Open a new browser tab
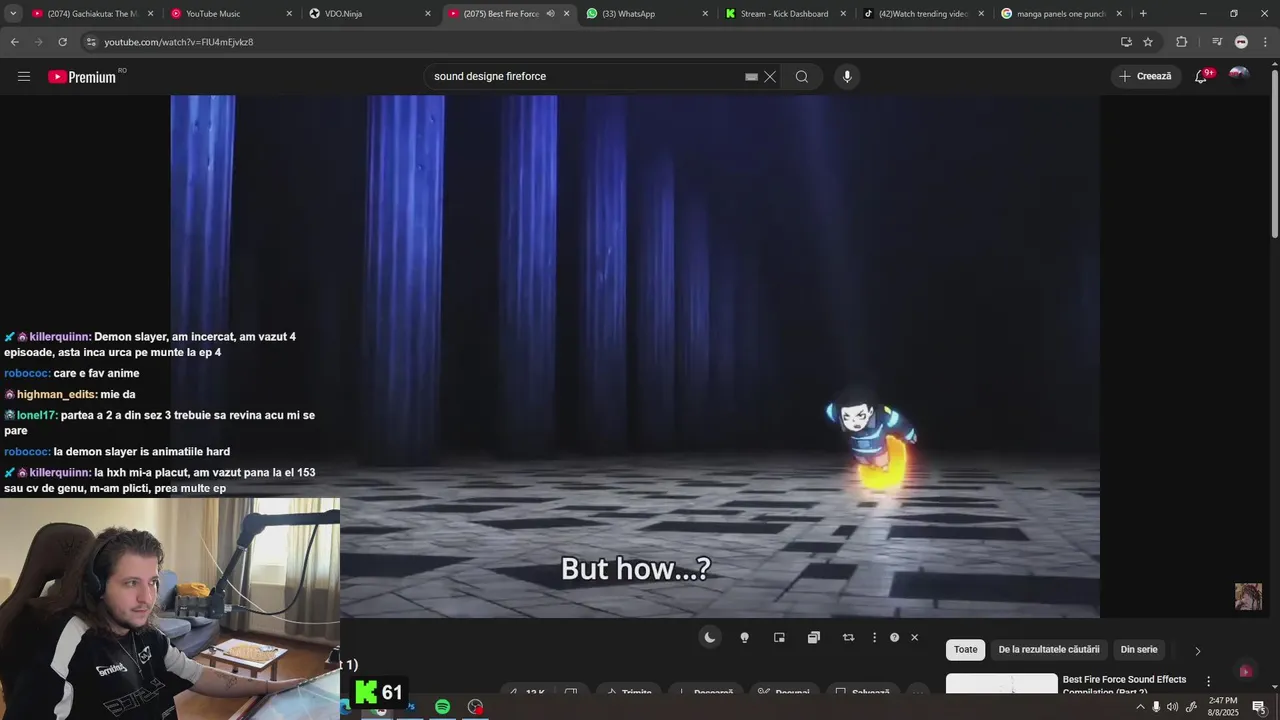This screenshot has height=720, width=1280. tap(1143, 14)
